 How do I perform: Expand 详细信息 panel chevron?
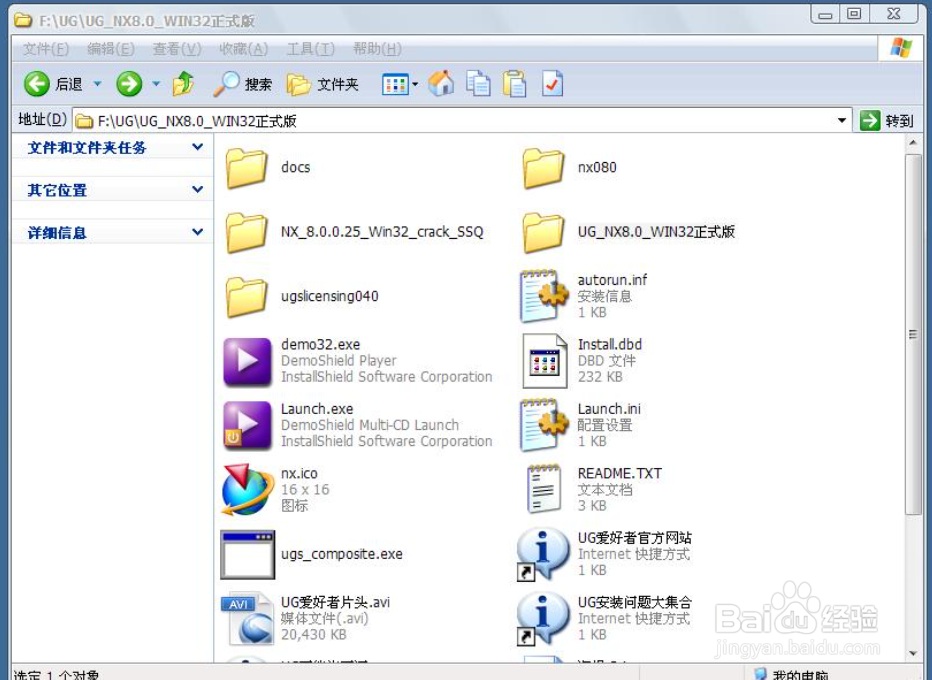pyautogui.click(x=198, y=232)
